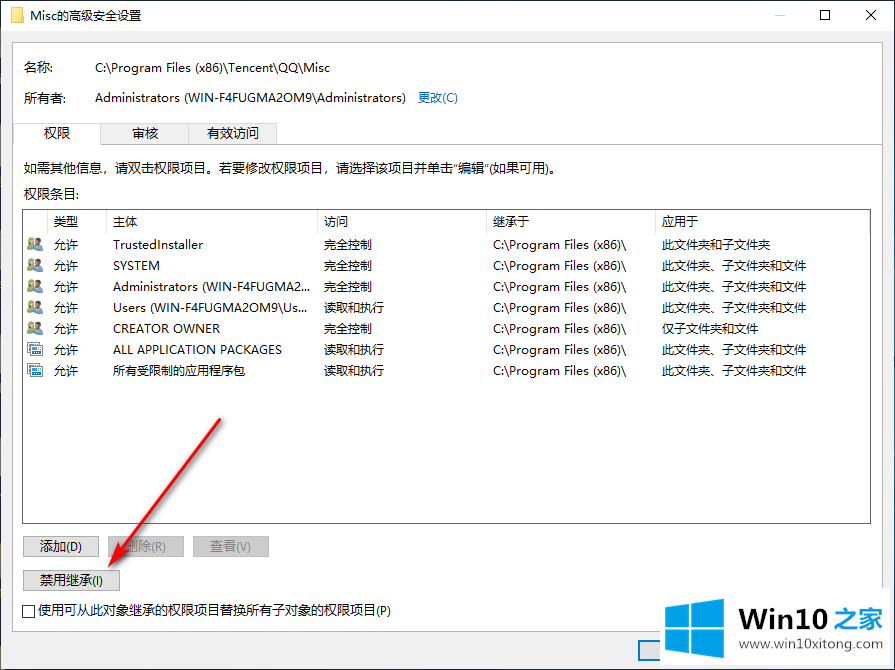The height and width of the screenshot is (670, 895).
Task: Select the SYSTEM permission entry
Action: (x=446, y=265)
